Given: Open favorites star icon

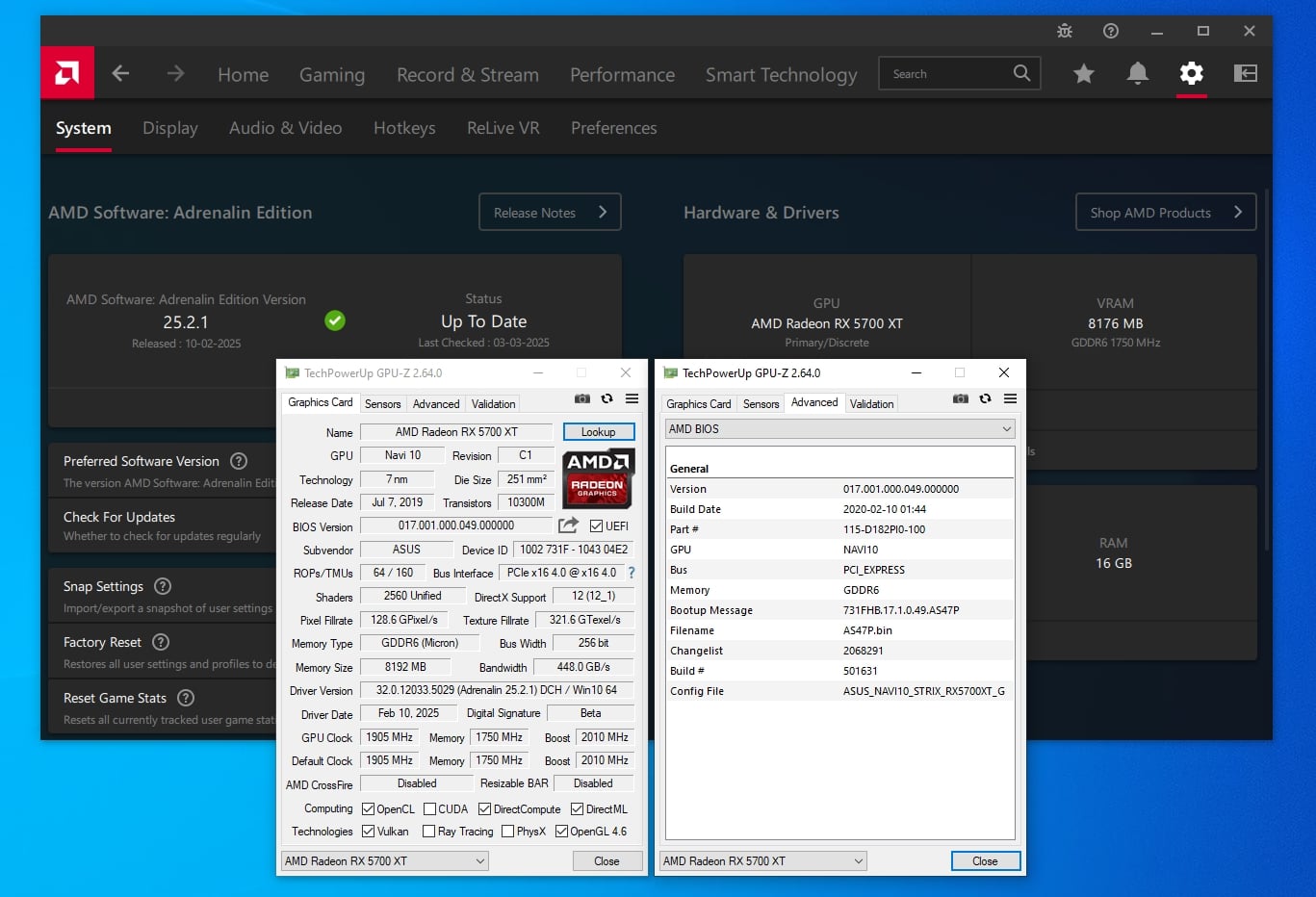Looking at the screenshot, I should 1084,73.
